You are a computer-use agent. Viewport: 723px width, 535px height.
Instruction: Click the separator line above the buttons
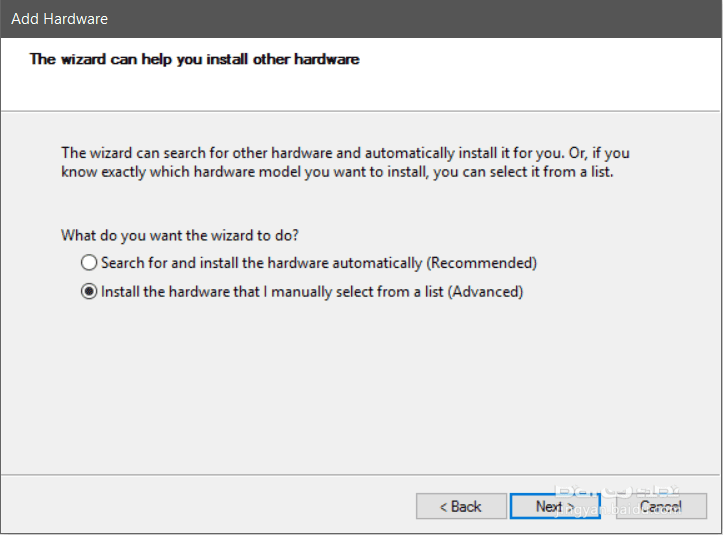coord(360,474)
